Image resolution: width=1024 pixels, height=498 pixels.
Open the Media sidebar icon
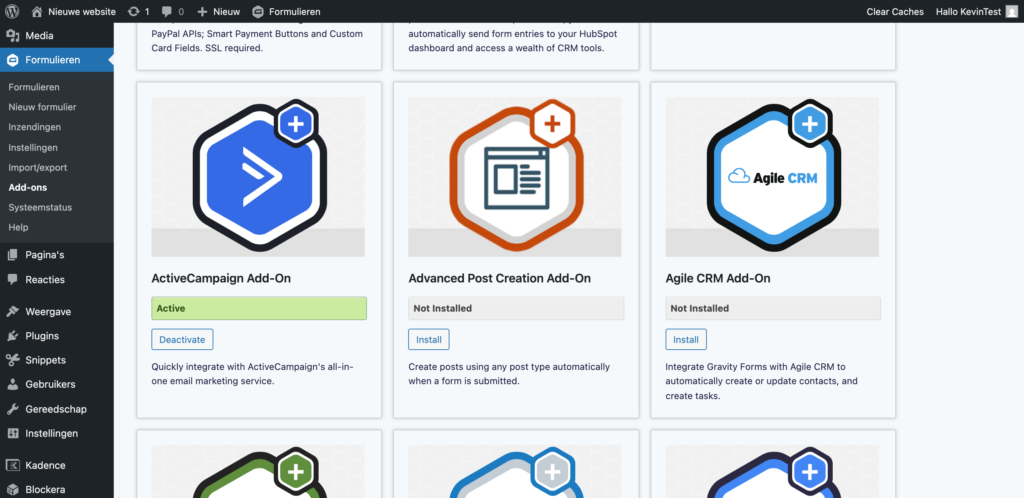coord(12,36)
